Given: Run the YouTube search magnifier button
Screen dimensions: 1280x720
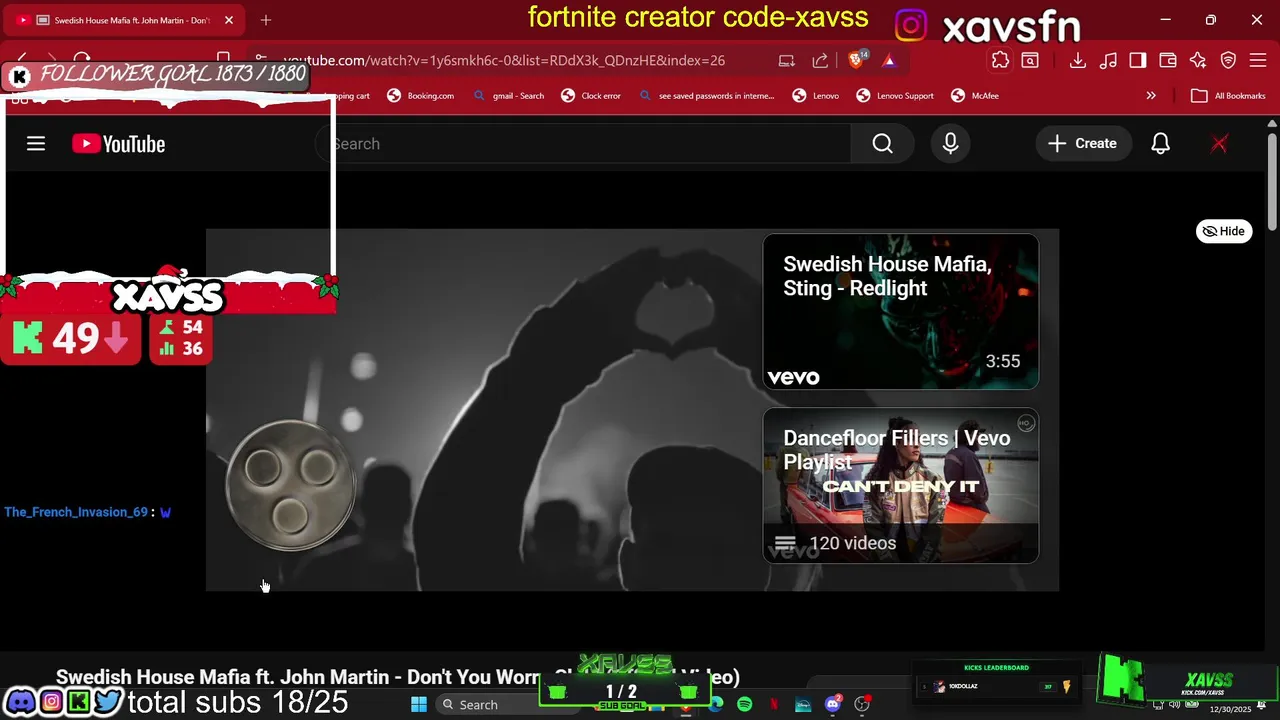Looking at the screenshot, I should tap(882, 144).
